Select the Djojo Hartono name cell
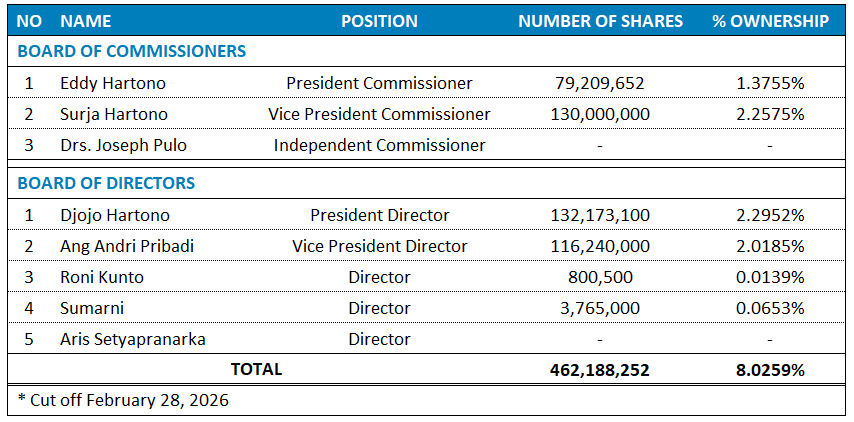Viewport: 854px width, 422px height. 115,215
